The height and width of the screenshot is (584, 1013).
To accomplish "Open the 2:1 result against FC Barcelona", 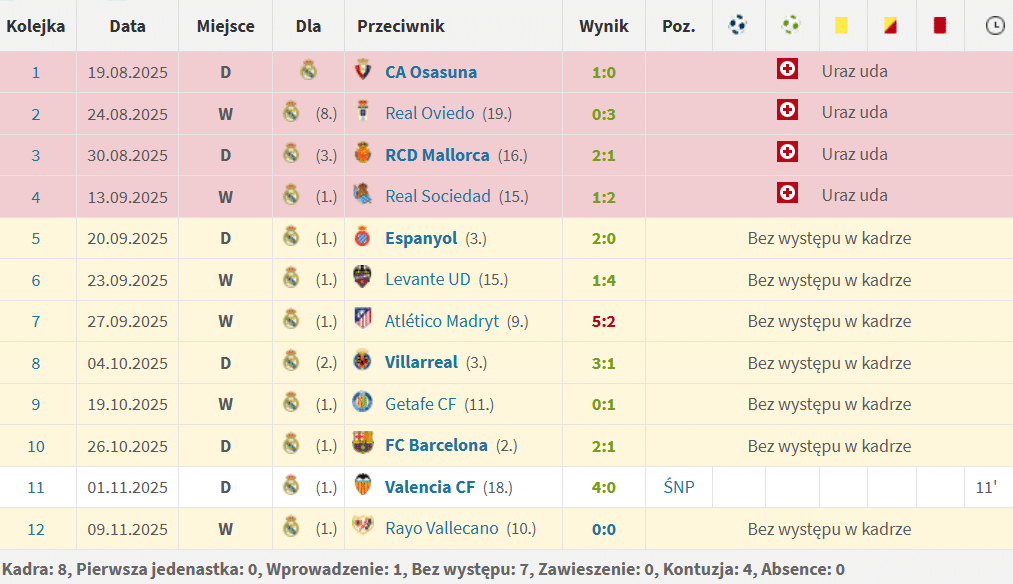I will tap(603, 446).
